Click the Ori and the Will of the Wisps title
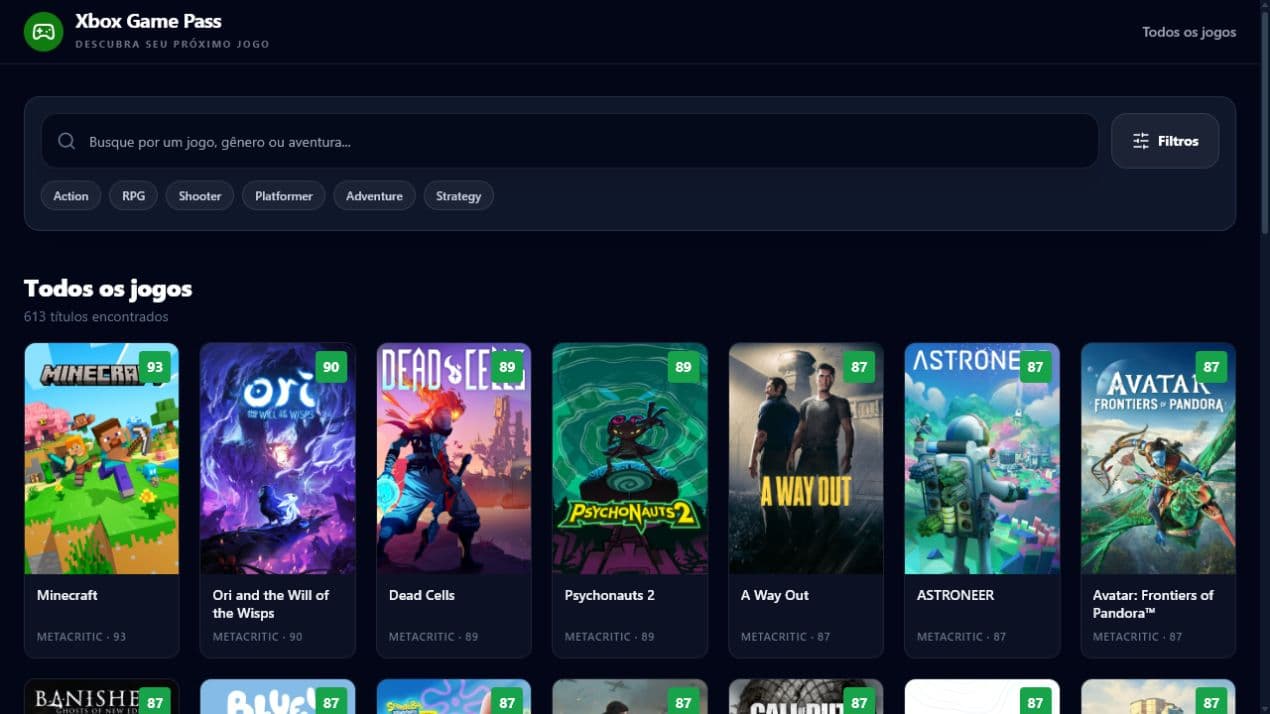This screenshot has width=1270, height=714. [270, 604]
